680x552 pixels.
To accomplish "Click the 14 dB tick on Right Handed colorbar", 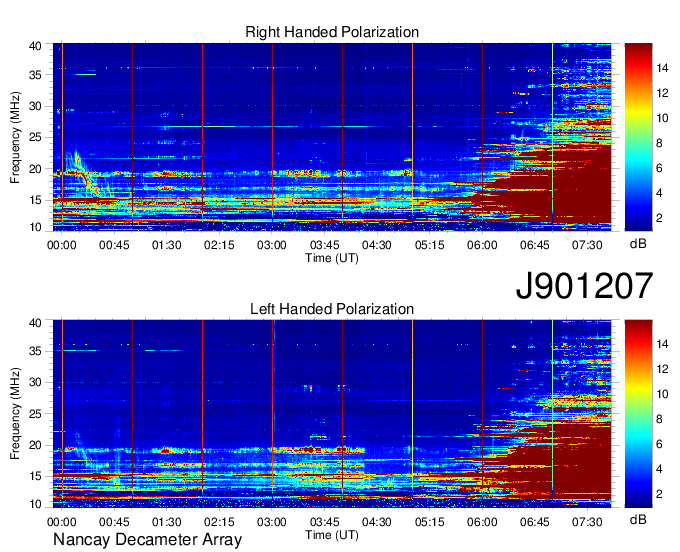I will tap(663, 68).
